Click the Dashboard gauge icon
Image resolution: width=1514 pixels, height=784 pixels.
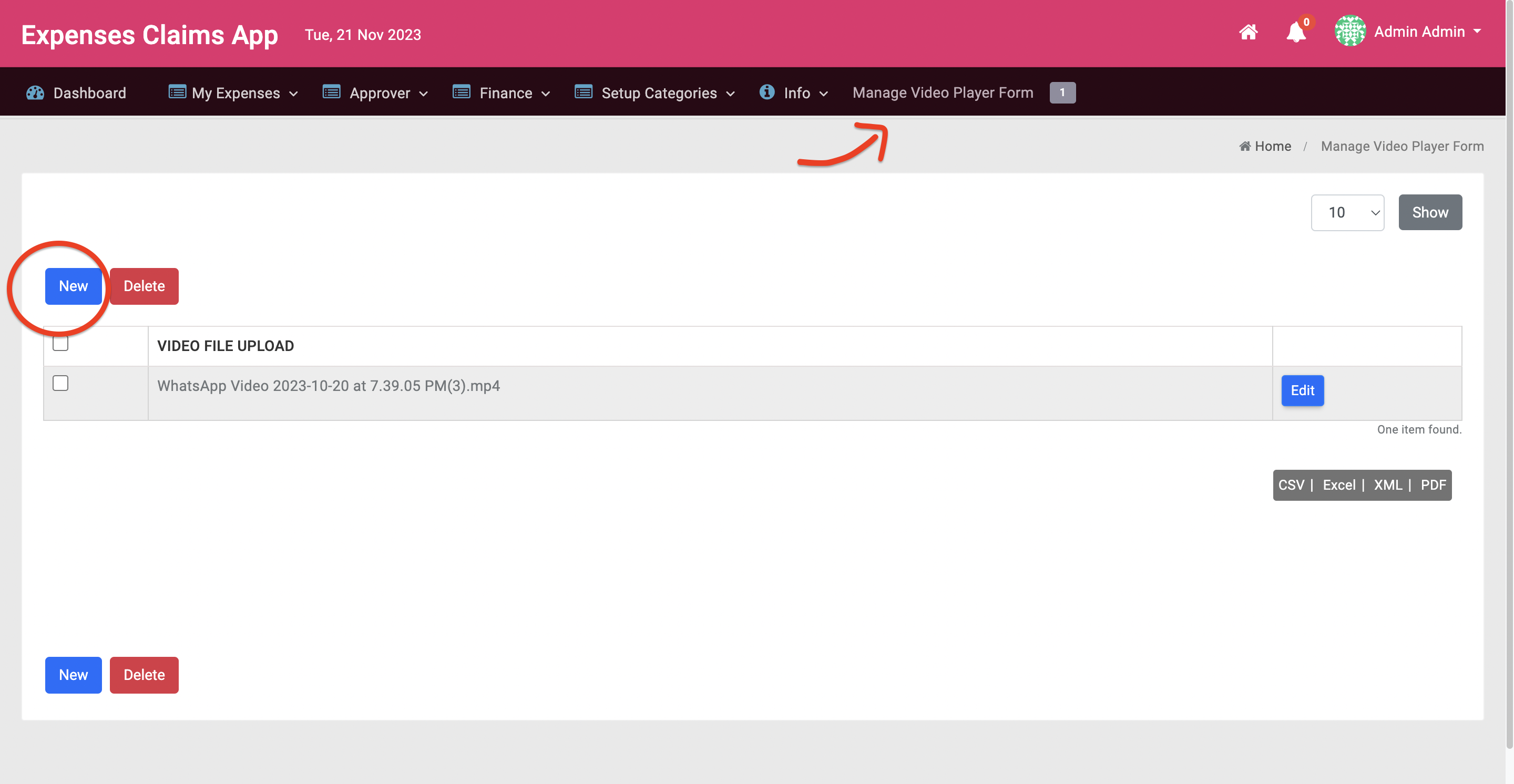coord(35,93)
